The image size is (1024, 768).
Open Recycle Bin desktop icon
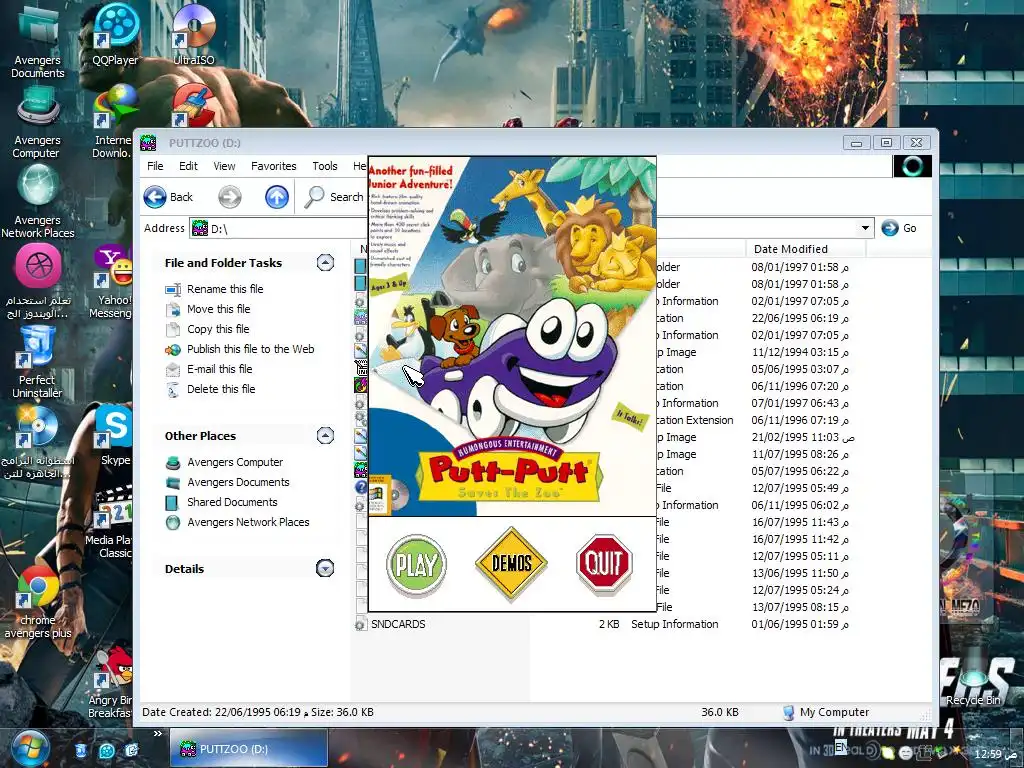(x=973, y=679)
